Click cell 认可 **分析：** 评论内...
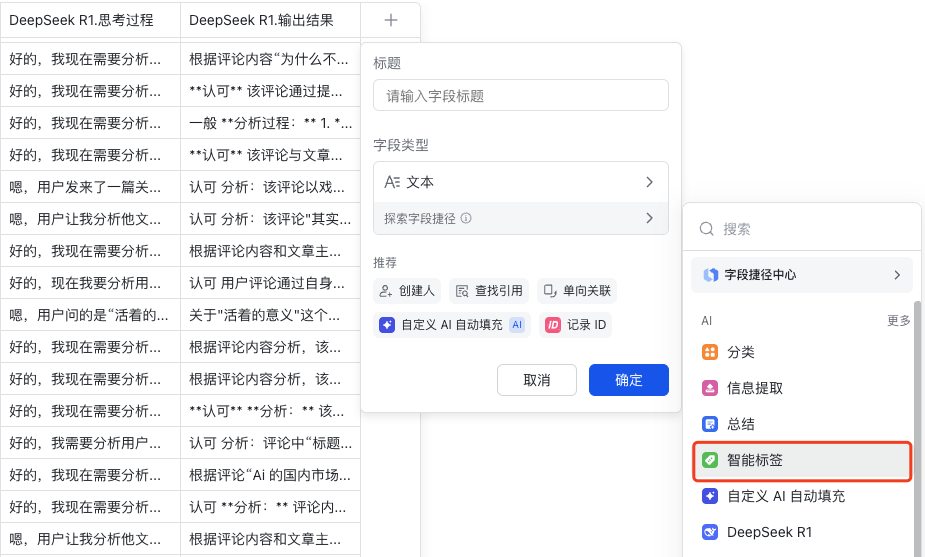This screenshot has width=925, height=557. pos(270,507)
